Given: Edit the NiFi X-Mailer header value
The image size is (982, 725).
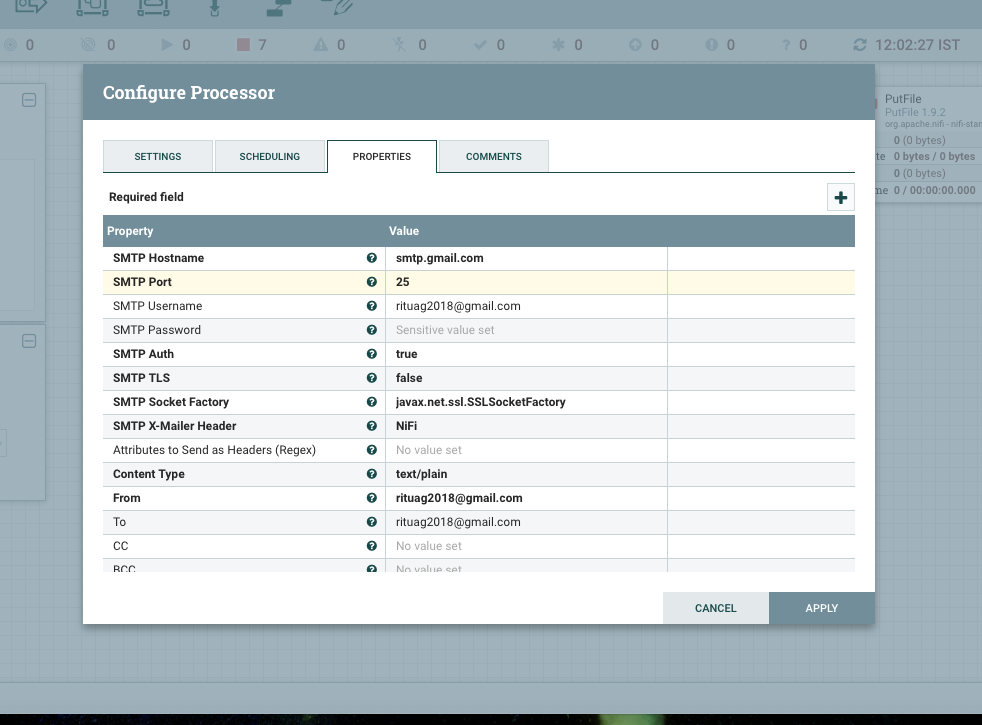Looking at the screenshot, I should [526, 426].
